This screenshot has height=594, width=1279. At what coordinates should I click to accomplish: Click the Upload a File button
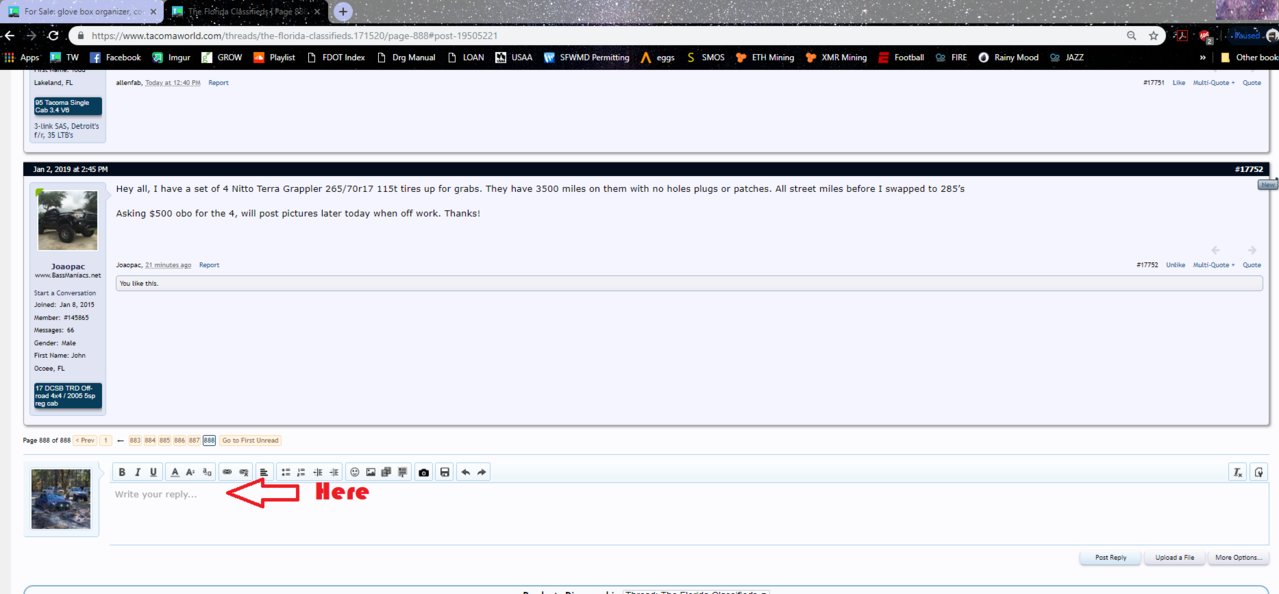(1174, 557)
